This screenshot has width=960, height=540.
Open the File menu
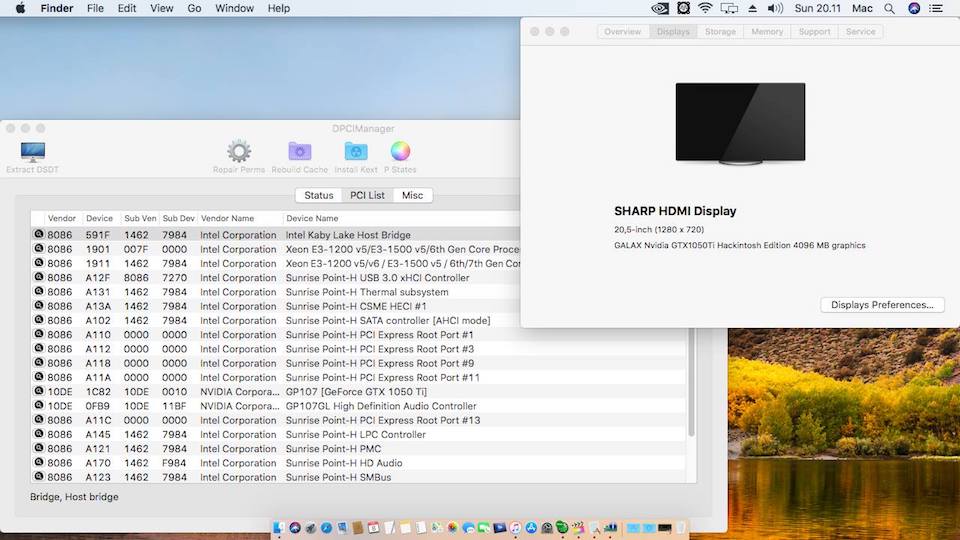95,8
